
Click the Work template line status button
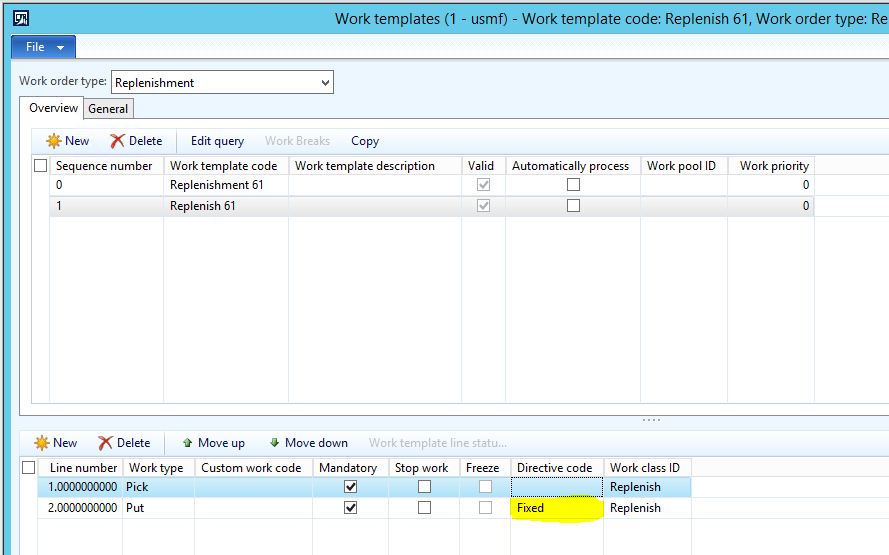438,443
